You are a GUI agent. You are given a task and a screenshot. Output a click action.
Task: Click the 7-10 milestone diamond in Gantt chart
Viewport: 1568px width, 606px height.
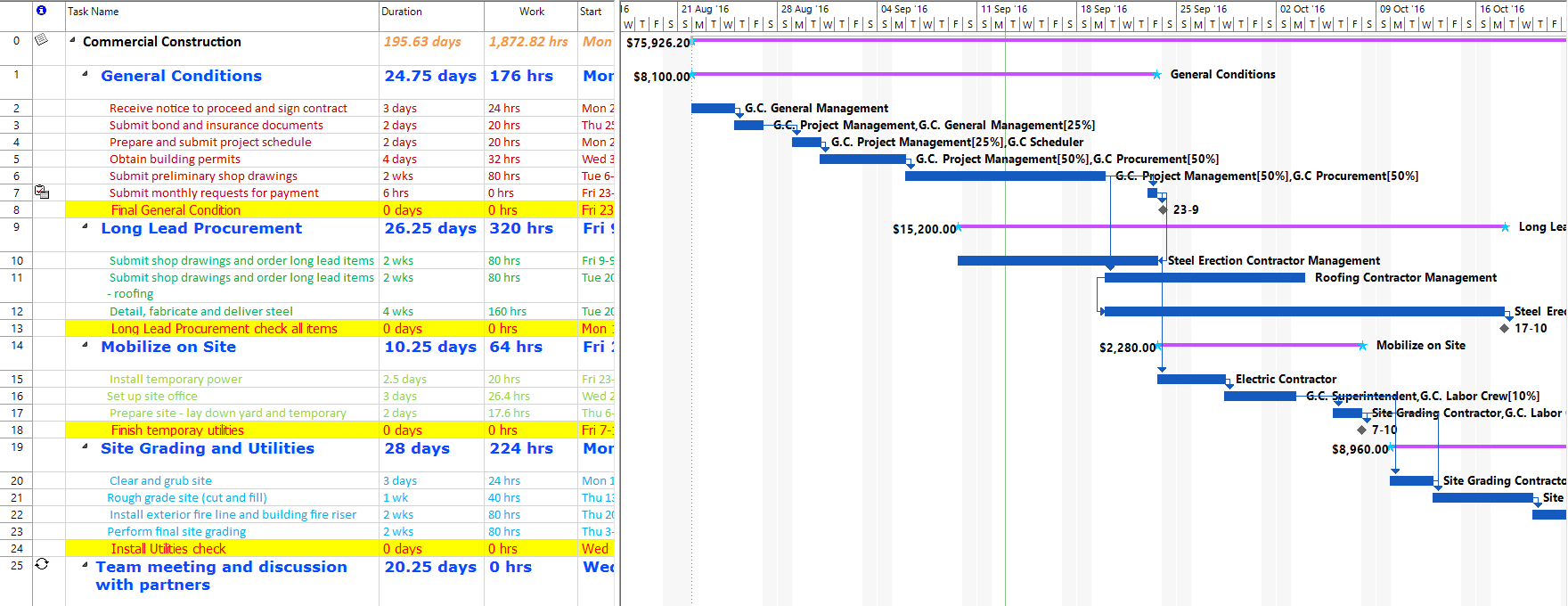click(1361, 430)
